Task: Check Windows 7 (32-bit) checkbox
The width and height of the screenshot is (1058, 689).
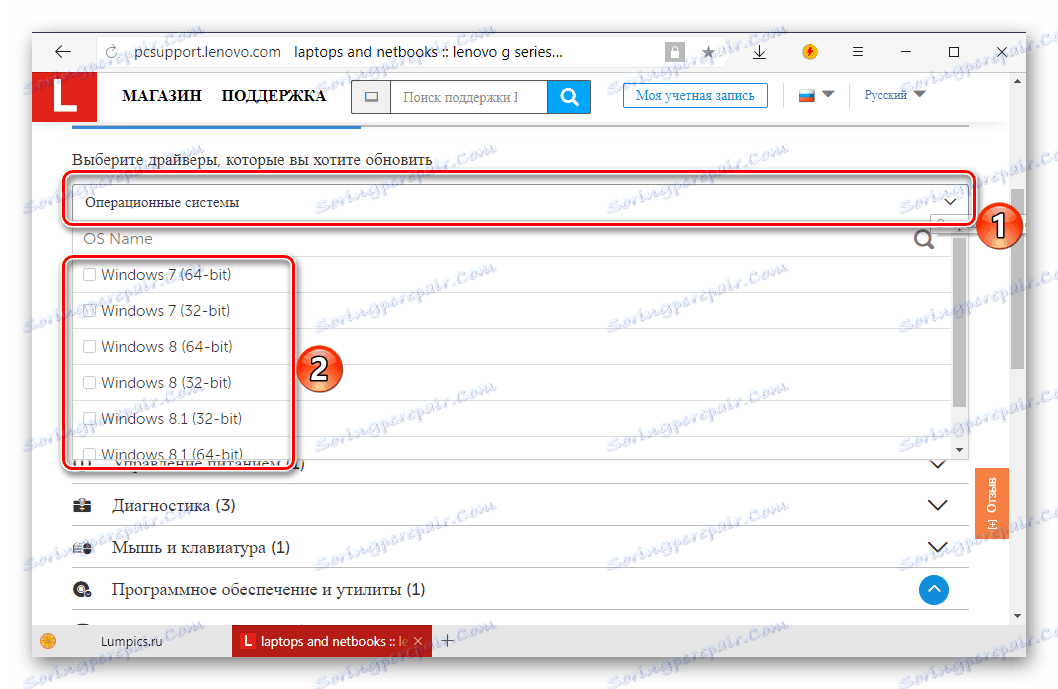Action: pyautogui.click(x=89, y=310)
